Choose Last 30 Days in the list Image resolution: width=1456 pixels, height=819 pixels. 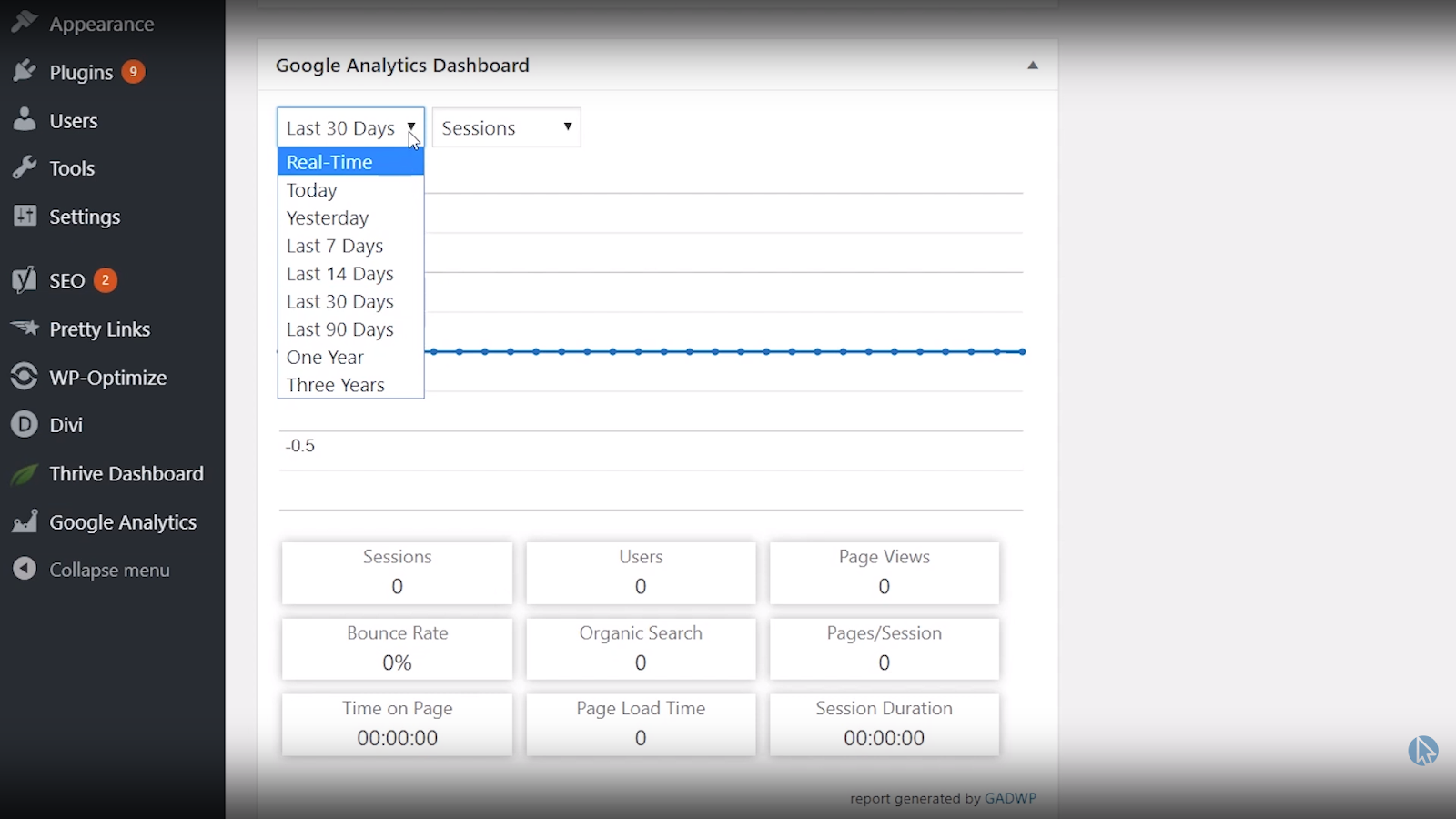(350, 302)
